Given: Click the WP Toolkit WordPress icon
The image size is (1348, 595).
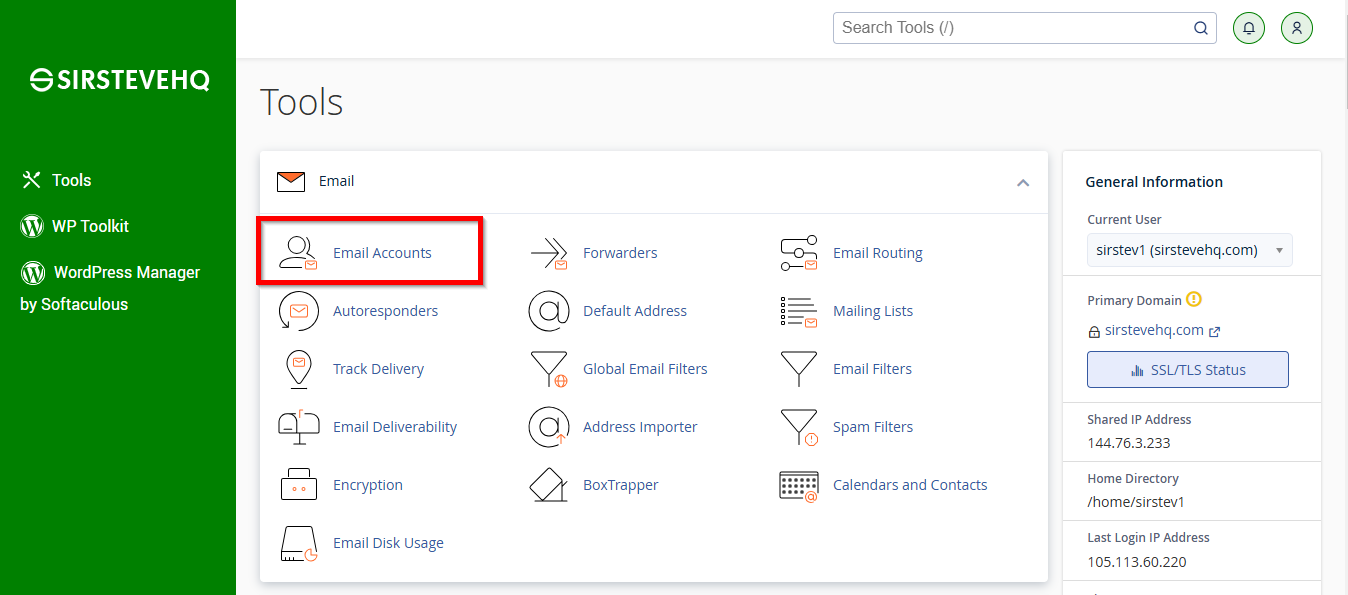Looking at the screenshot, I should click(32, 226).
